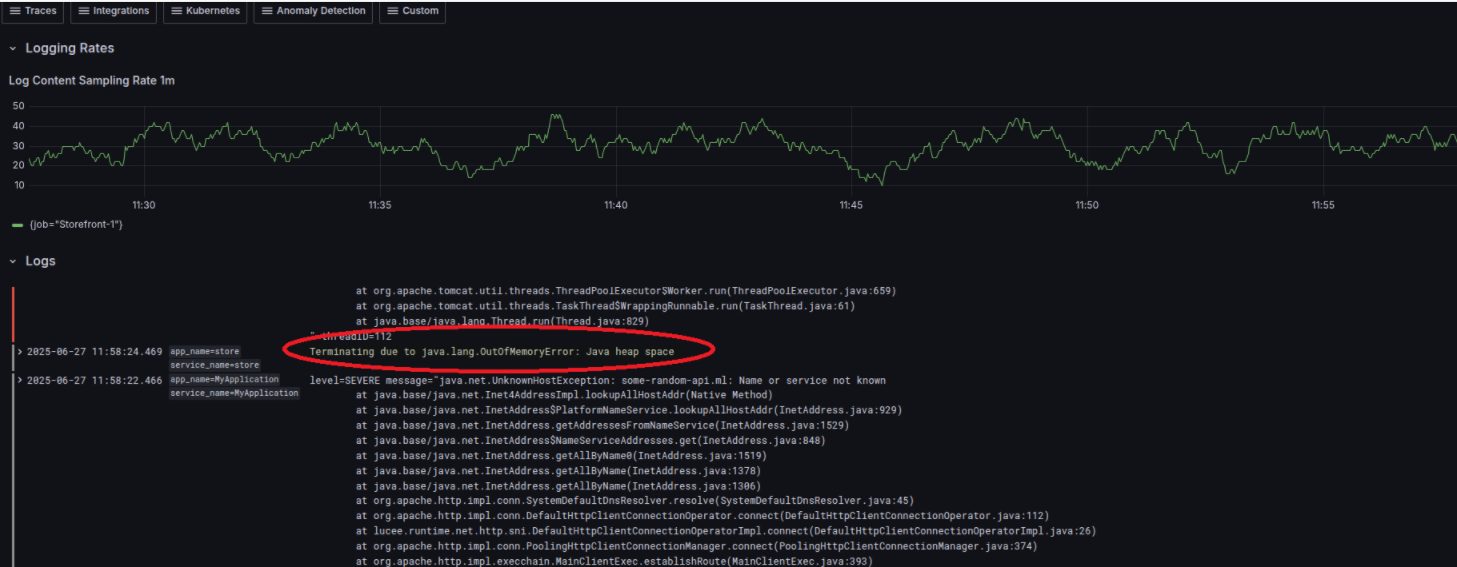Expand the 11:58:22.466 log entry
The height and width of the screenshot is (567, 1457).
(x=20, y=381)
